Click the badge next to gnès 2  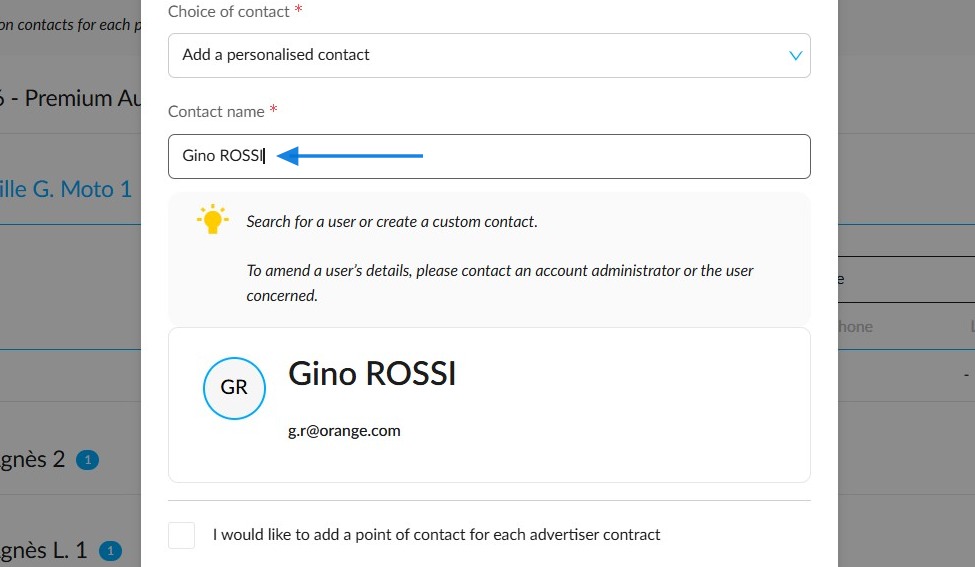(x=88, y=460)
